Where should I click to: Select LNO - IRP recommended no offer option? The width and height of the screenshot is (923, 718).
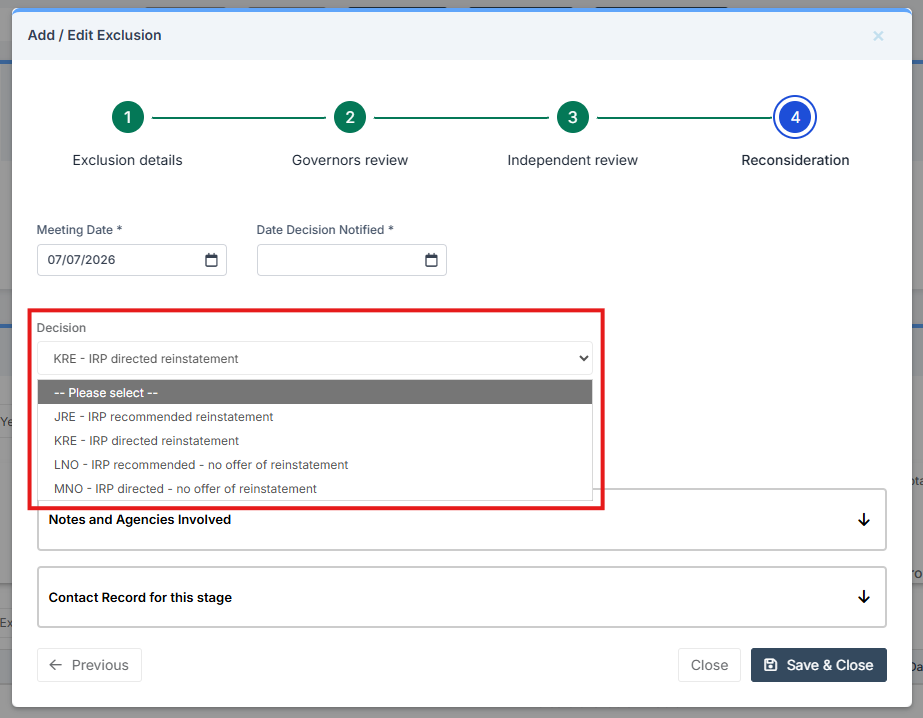pyautogui.click(x=315, y=465)
